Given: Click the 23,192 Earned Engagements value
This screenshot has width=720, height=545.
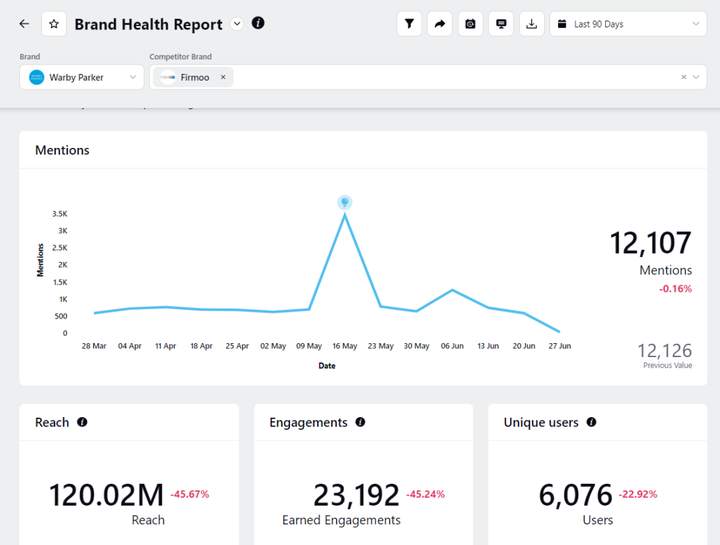Looking at the screenshot, I should click(x=356, y=495).
